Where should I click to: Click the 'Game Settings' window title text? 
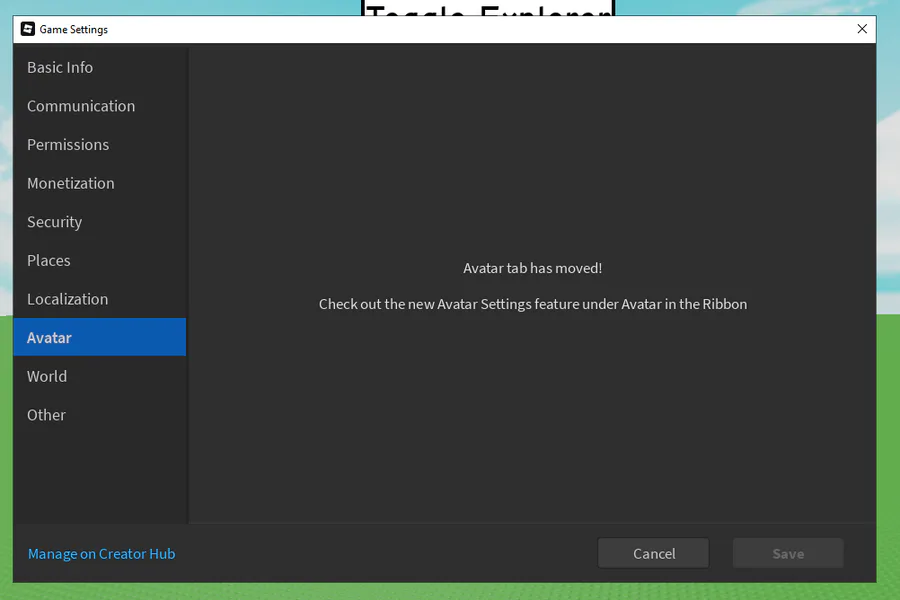73,29
